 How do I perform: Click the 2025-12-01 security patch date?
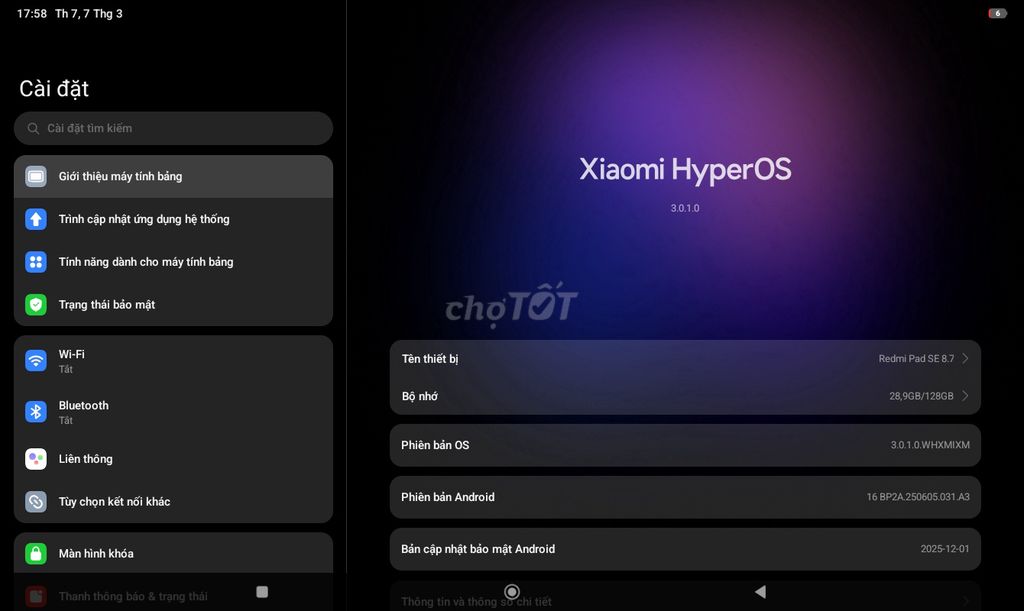945,549
